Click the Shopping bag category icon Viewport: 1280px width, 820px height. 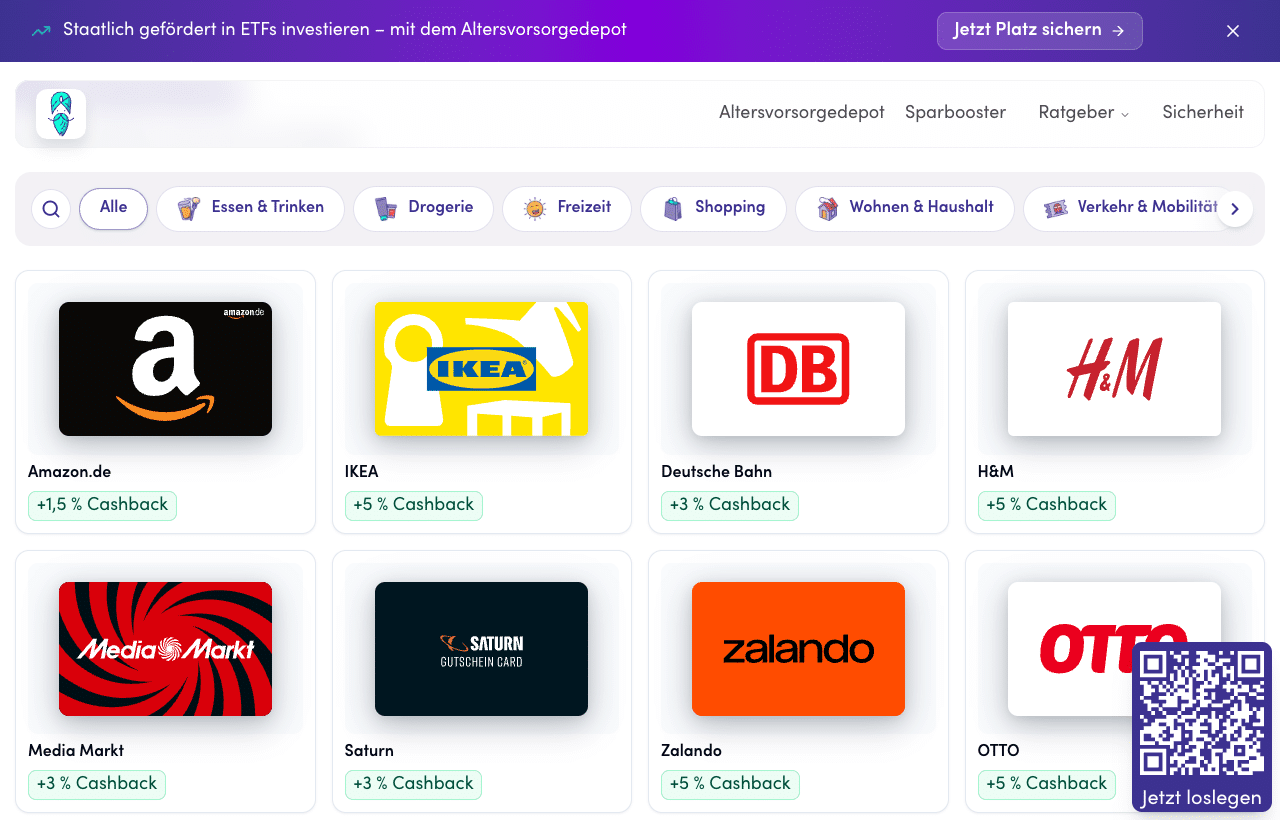(673, 208)
